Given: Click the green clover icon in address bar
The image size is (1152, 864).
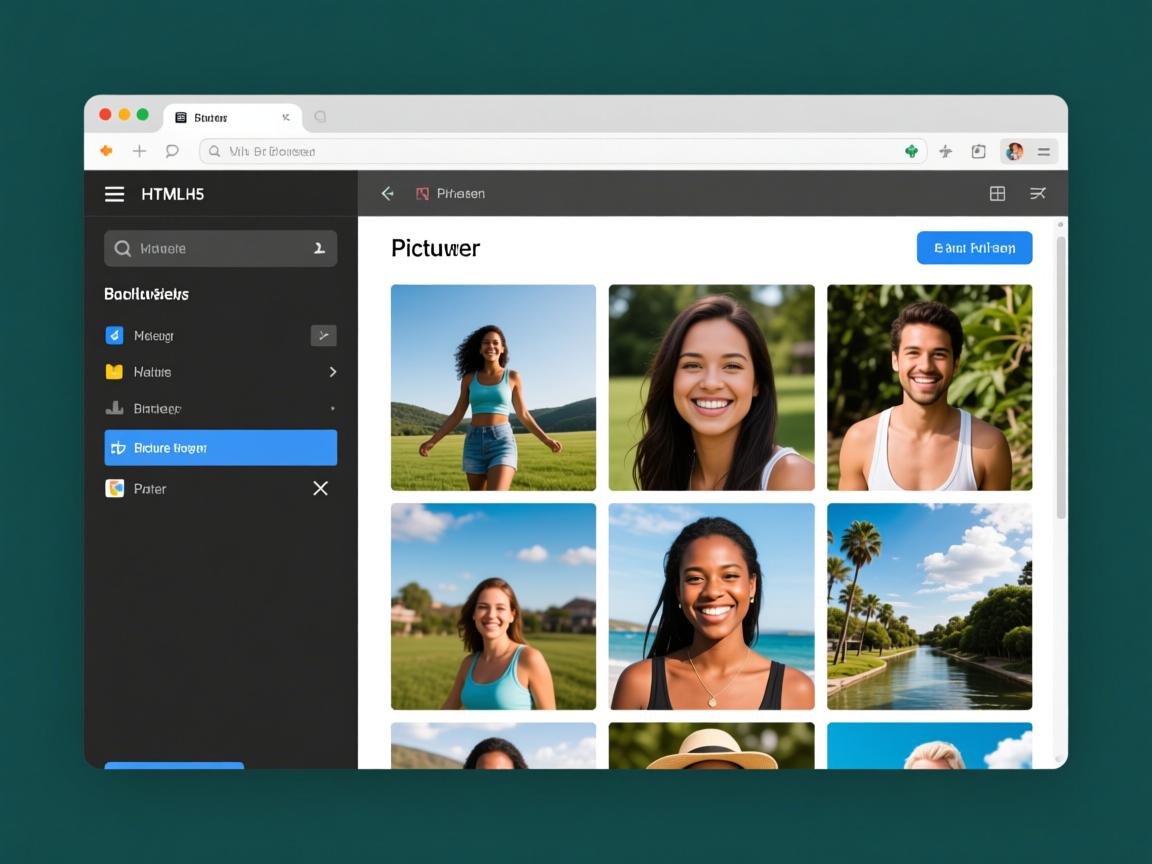Looking at the screenshot, I should pyautogui.click(x=911, y=151).
